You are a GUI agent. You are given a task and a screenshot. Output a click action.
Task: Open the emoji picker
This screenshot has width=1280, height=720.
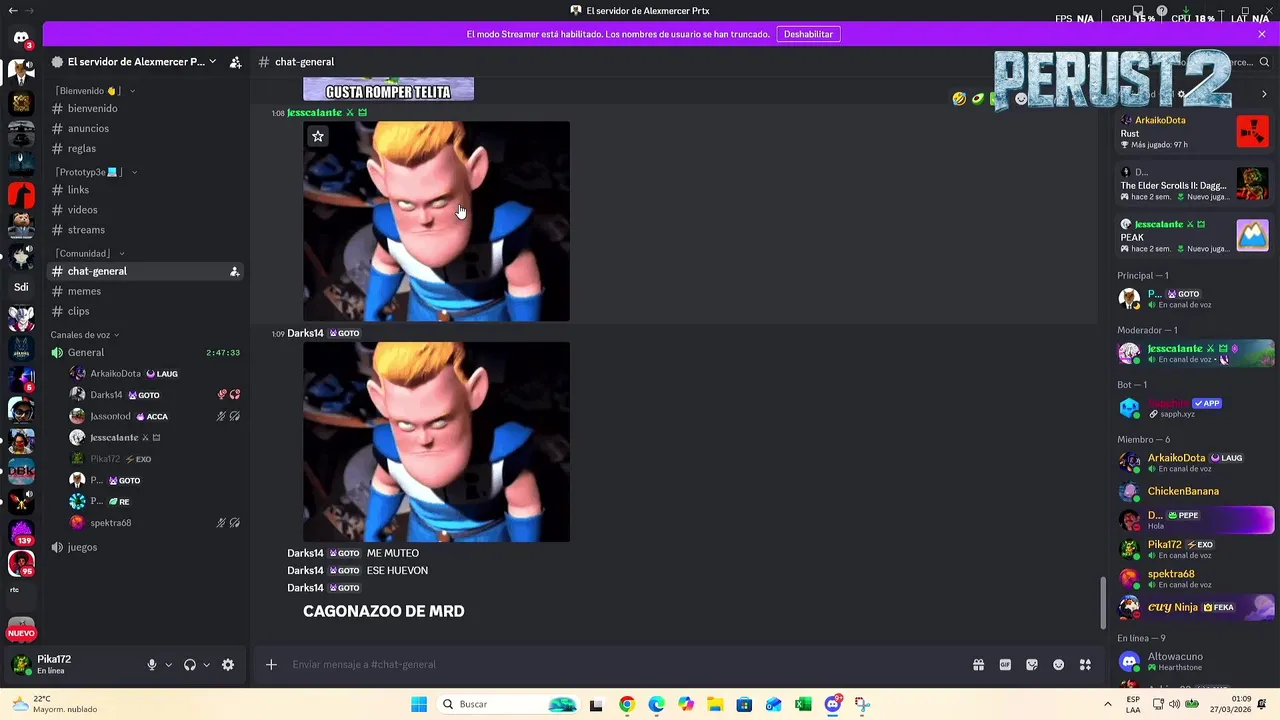[1058, 665]
